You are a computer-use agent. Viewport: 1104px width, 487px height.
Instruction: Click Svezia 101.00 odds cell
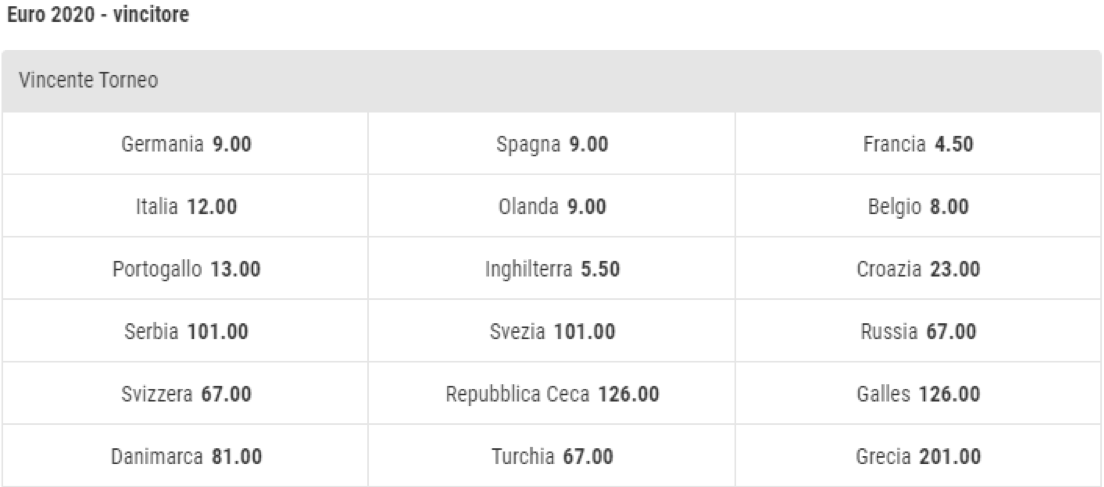(552, 331)
